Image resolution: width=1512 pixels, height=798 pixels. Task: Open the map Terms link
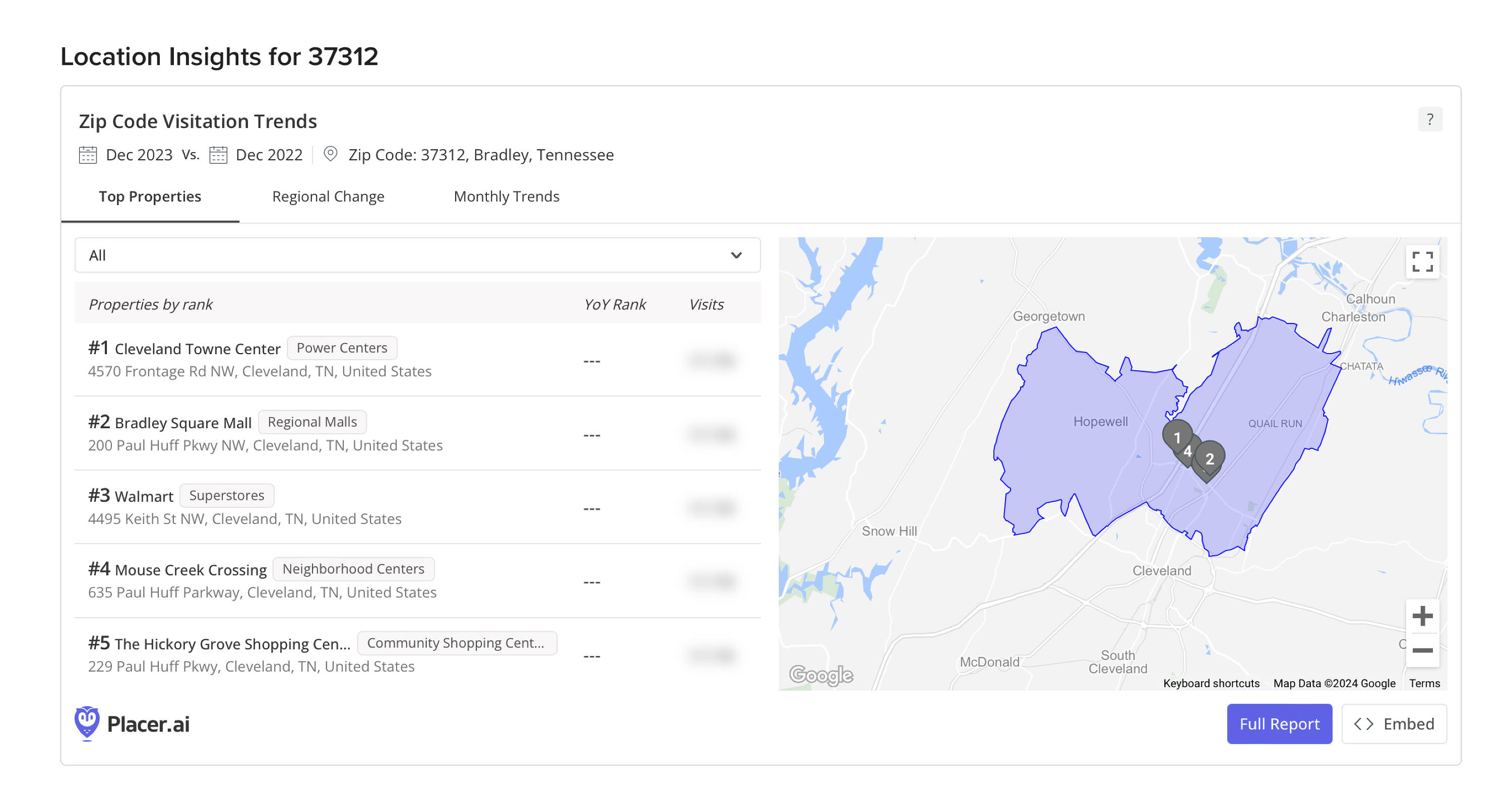(1424, 683)
